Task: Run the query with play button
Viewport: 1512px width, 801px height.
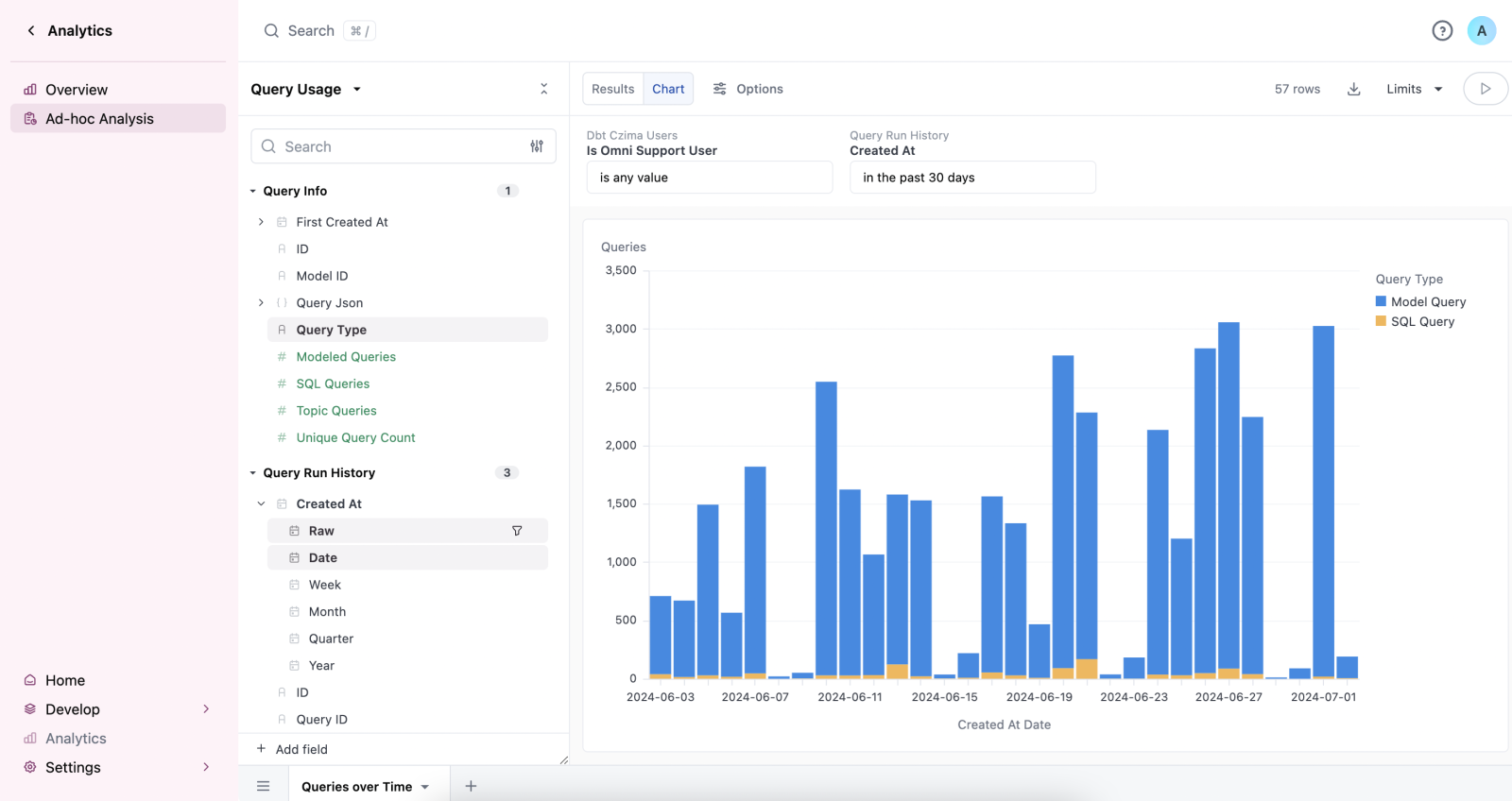Action: [x=1485, y=89]
